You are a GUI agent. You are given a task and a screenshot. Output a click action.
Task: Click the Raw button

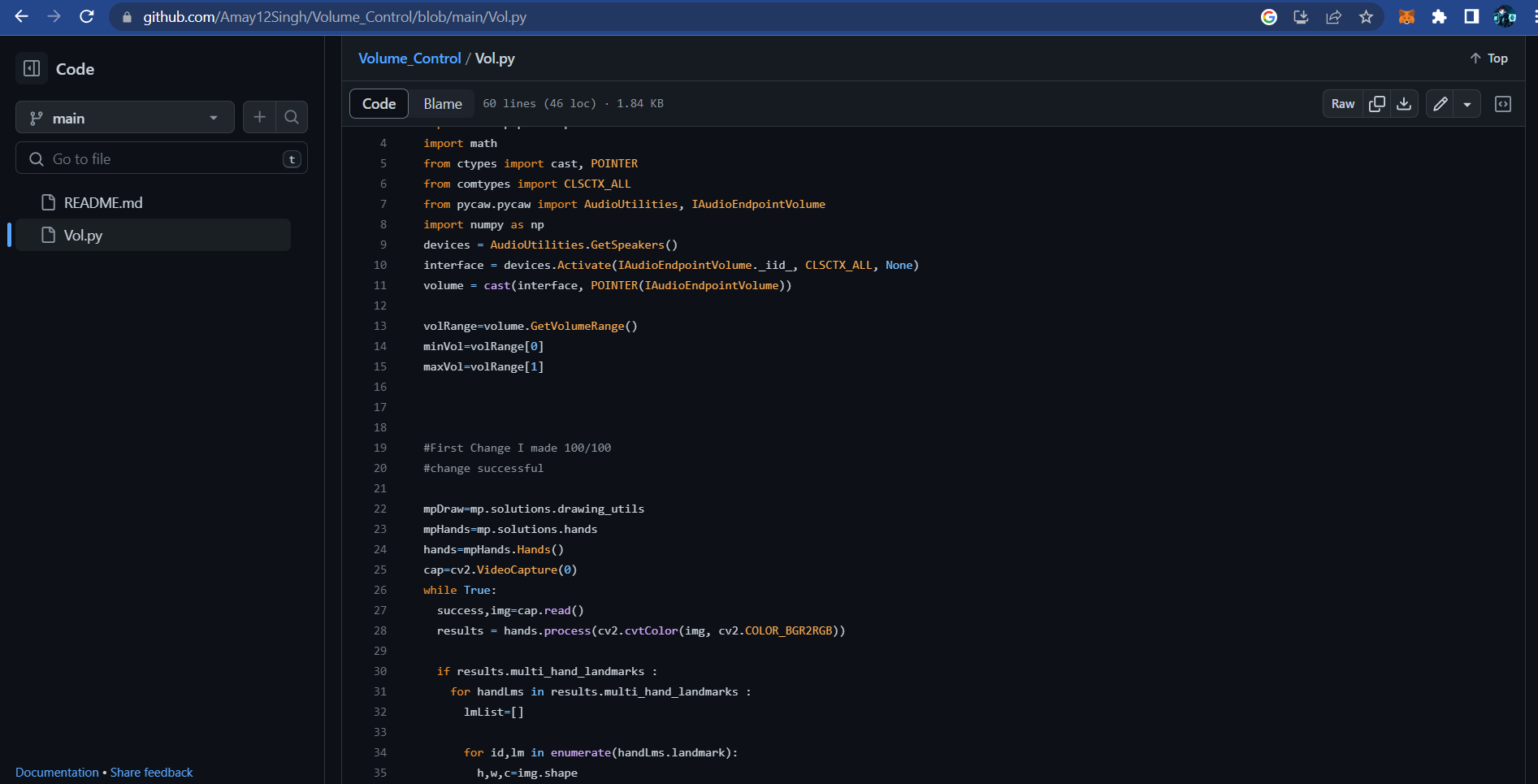1343,104
